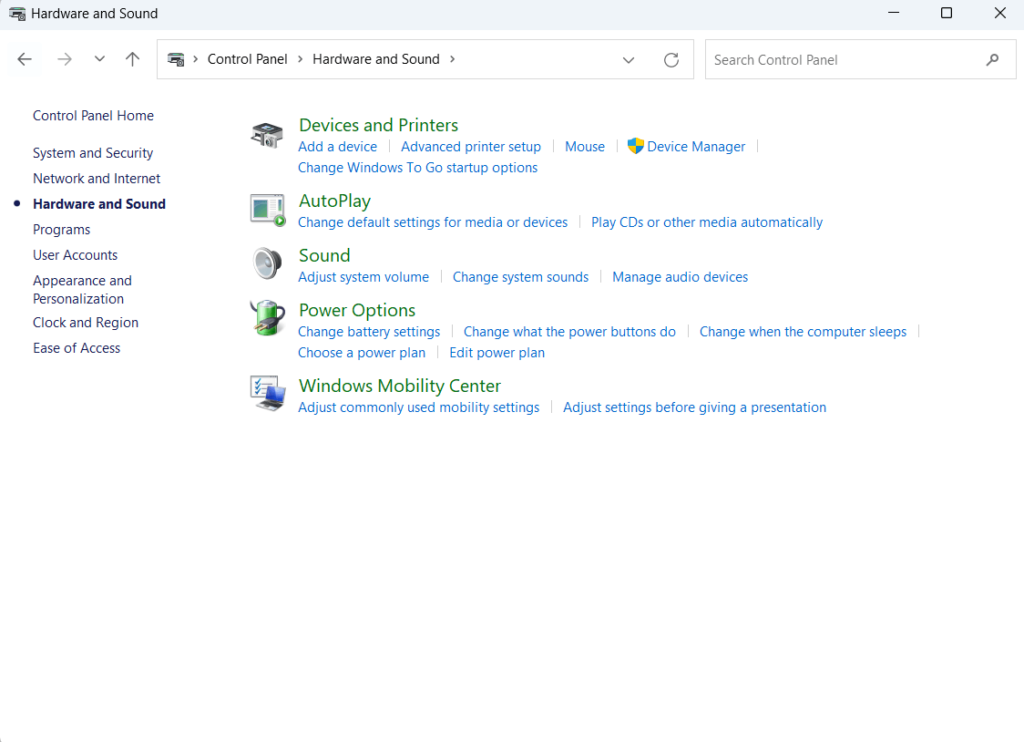Open the Device Manager link
The width and height of the screenshot is (1024, 742).
696,146
